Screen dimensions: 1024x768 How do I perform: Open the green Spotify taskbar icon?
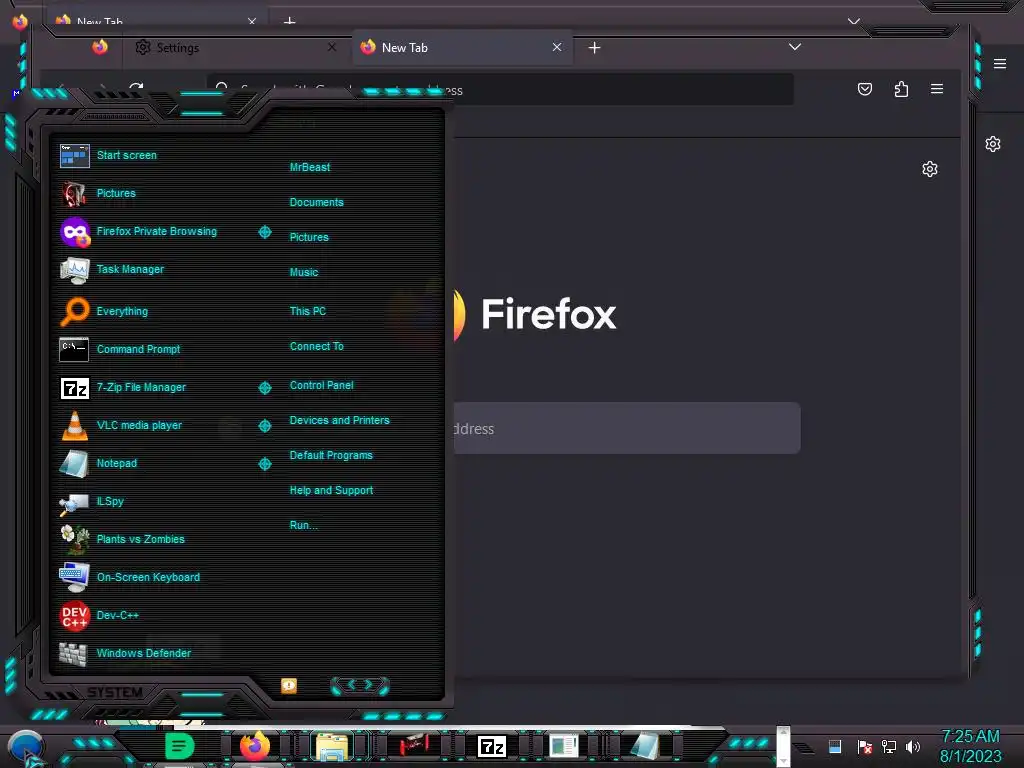179,746
